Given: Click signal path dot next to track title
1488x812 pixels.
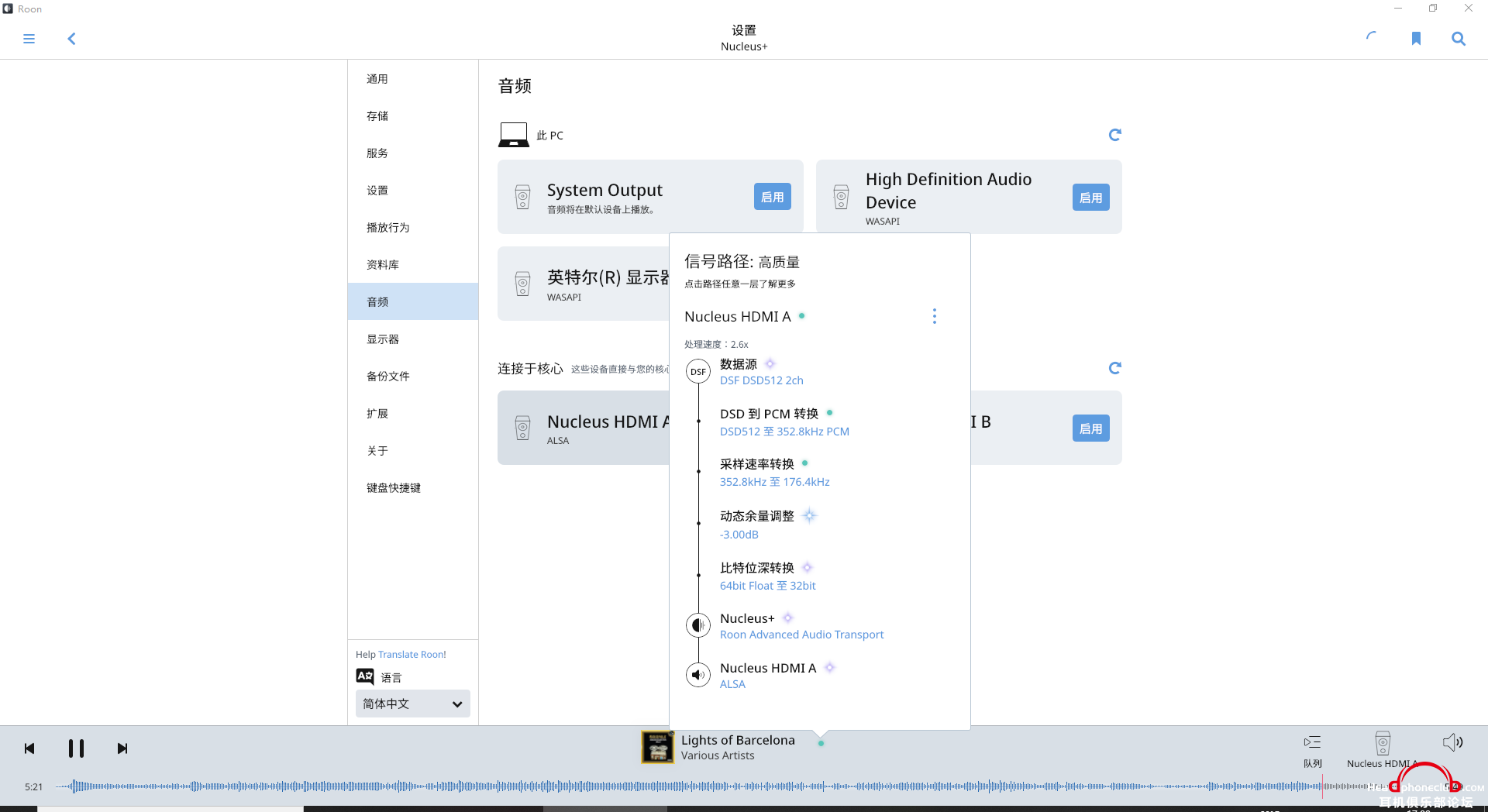Looking at the screenshot, I should coord(821,743).
